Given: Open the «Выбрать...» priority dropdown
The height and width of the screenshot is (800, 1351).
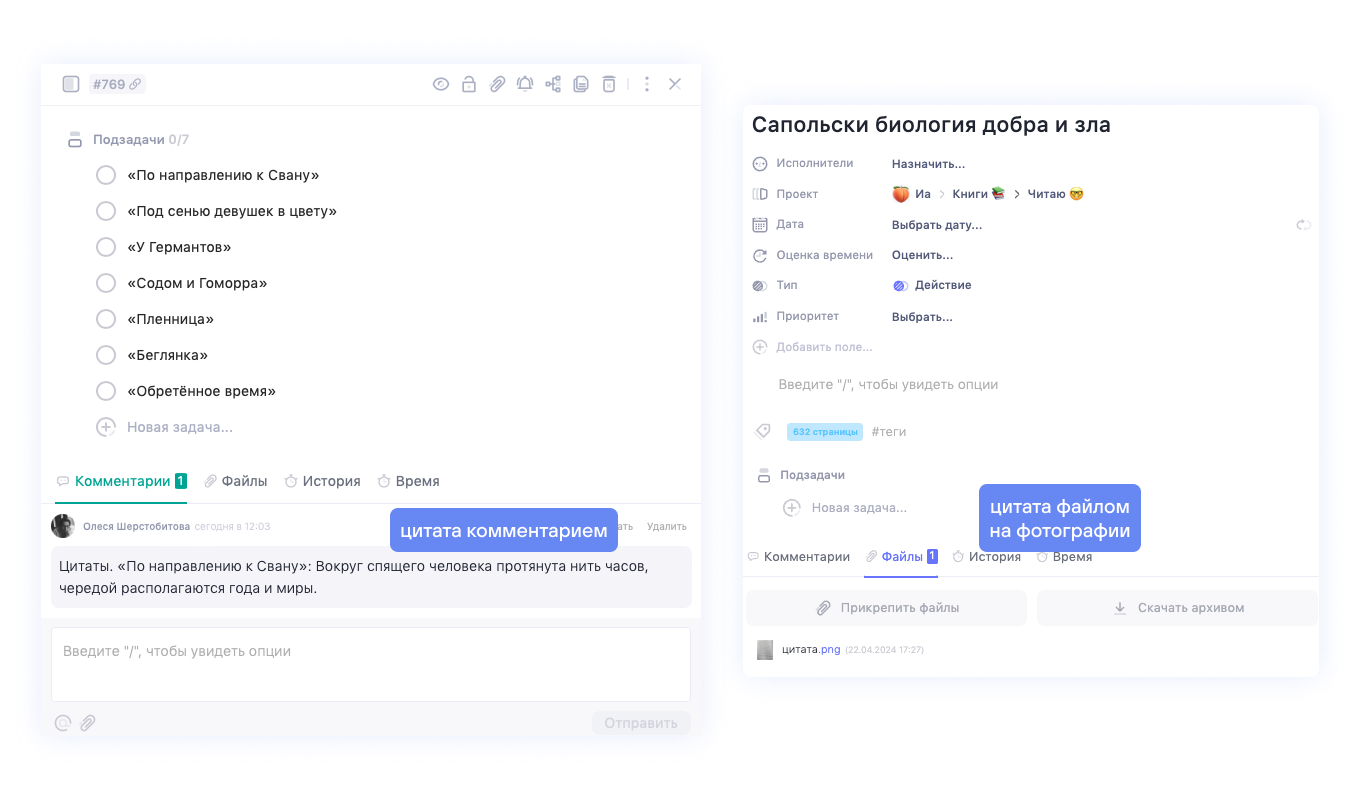Looking at the screenshot, I should click(x=922, y=317).
